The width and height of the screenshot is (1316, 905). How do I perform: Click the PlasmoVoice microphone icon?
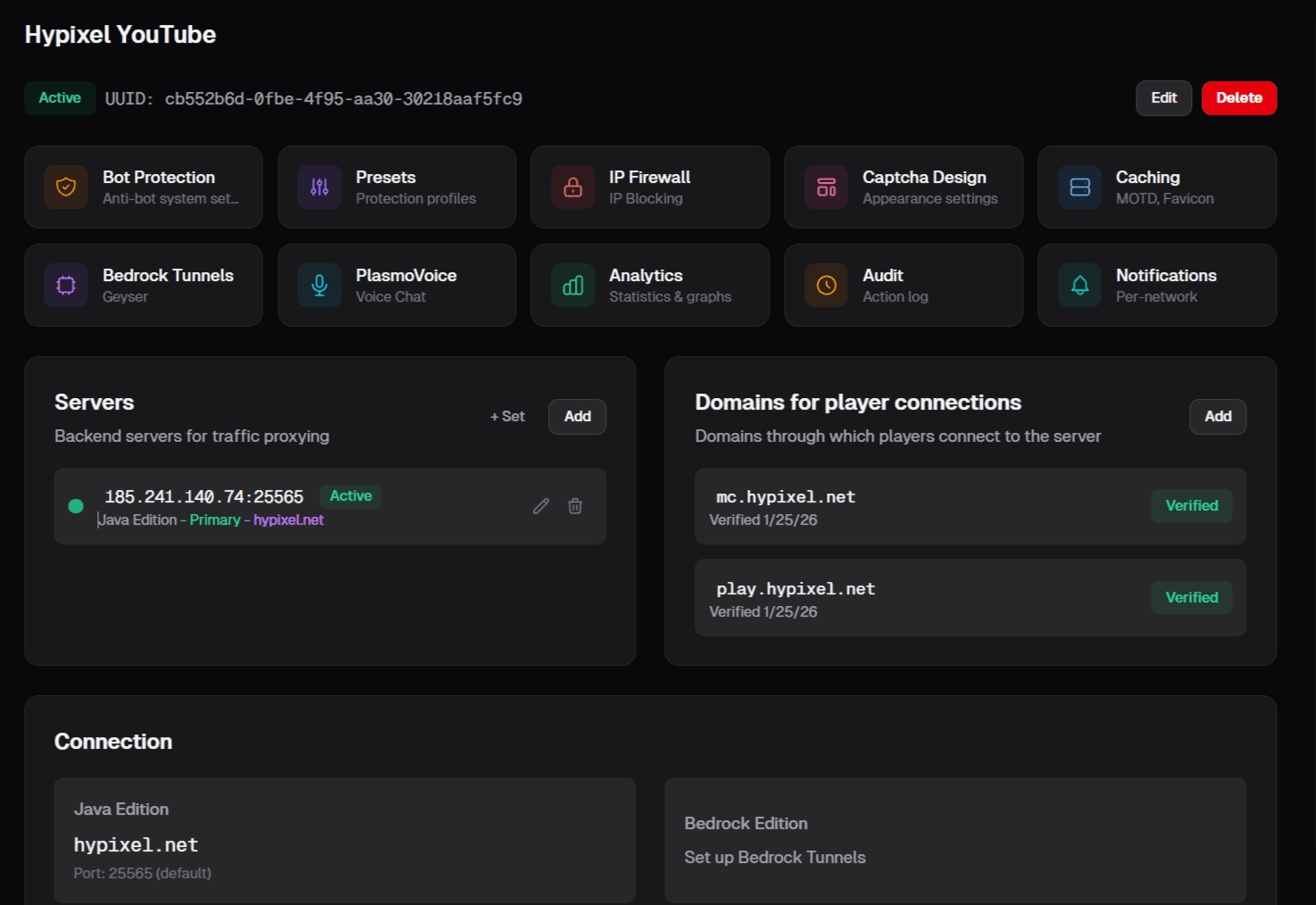[320, 285]
